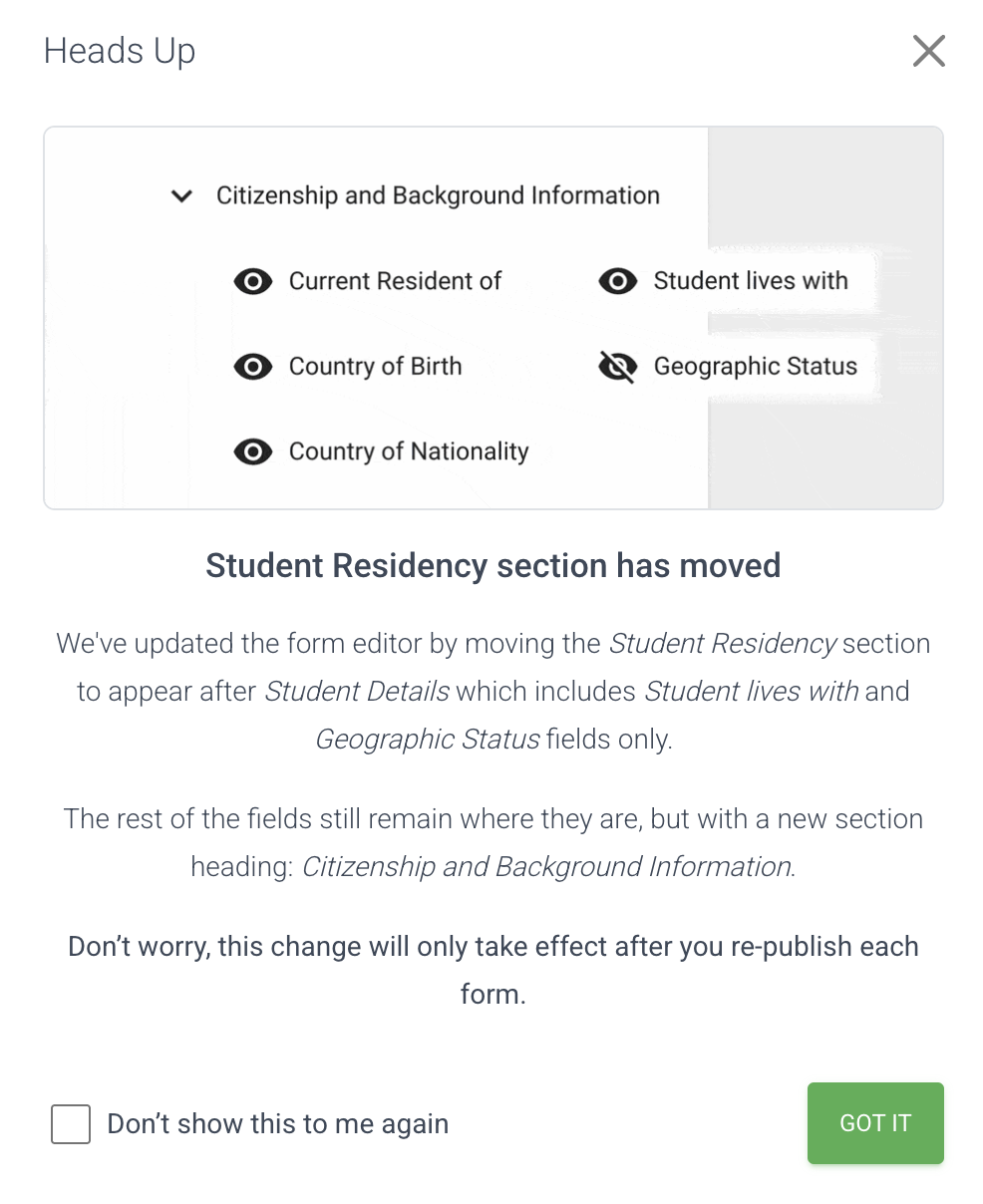The image size is (983, 1204).
Task: Click the green GOT IT button
Action: click(875, 1123)
